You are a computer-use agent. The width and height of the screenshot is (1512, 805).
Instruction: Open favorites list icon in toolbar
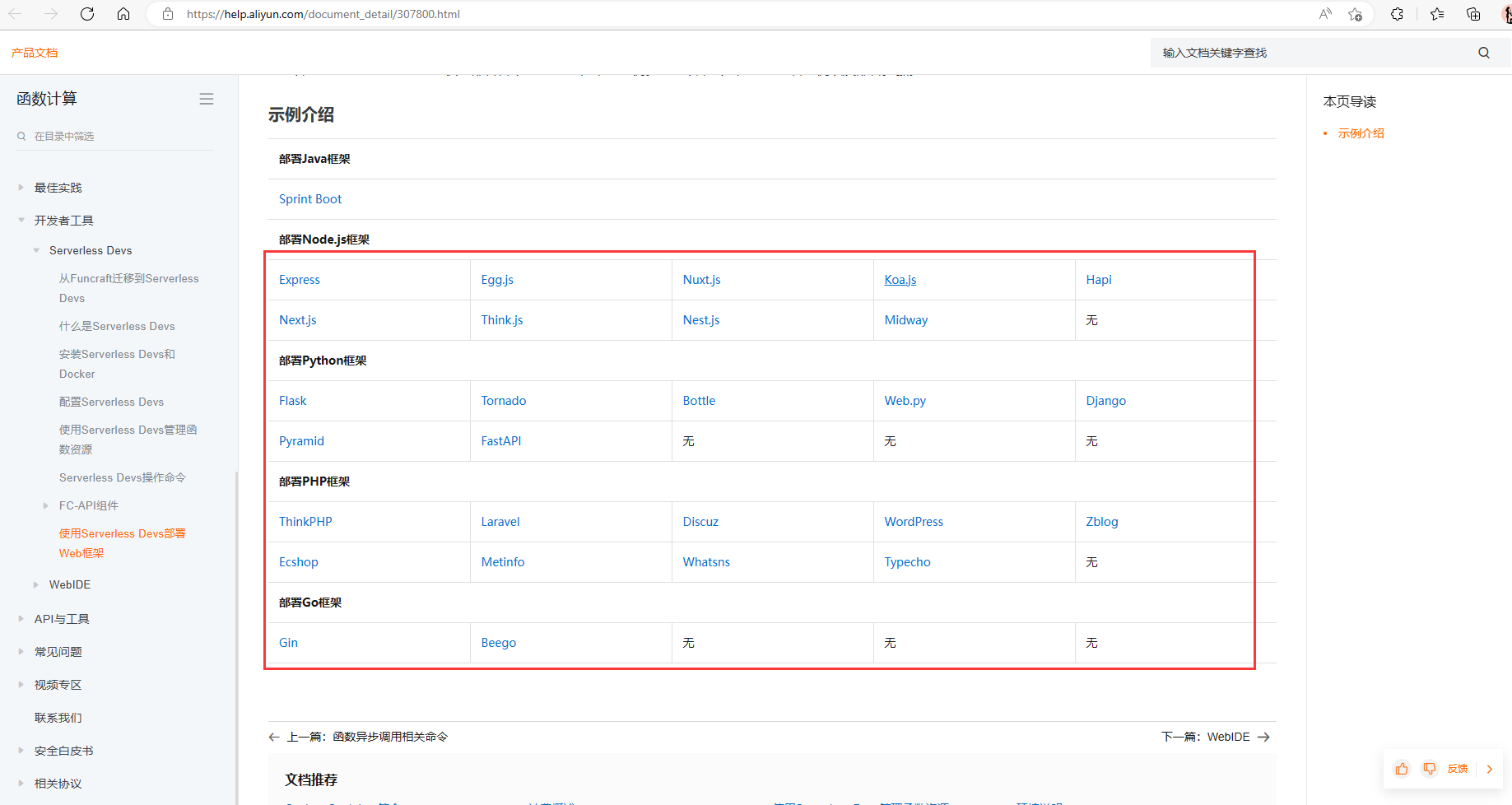tap(1437, 14)
